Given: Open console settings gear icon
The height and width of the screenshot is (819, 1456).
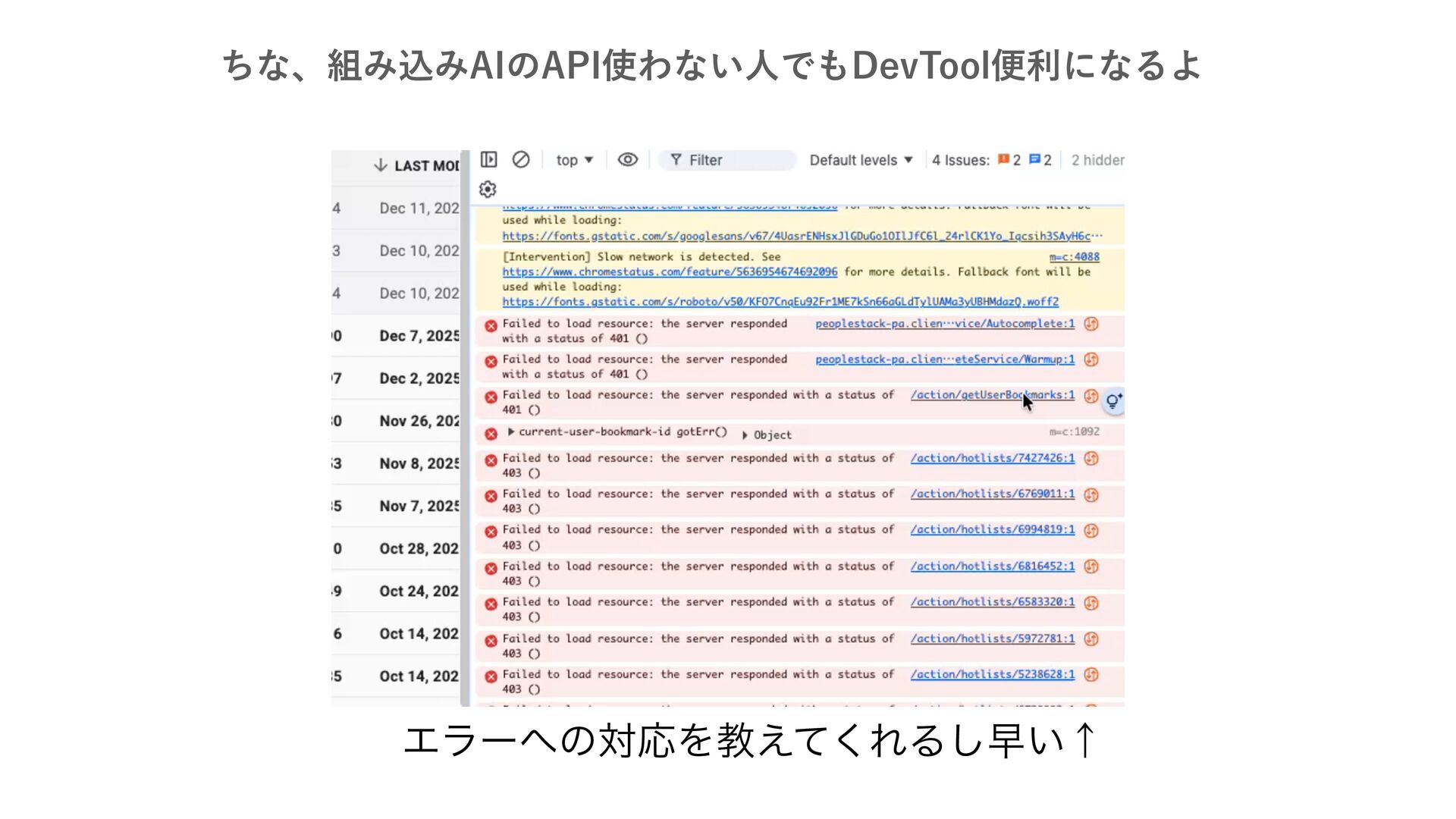Looking at the screenshot, I should (488, 189).
